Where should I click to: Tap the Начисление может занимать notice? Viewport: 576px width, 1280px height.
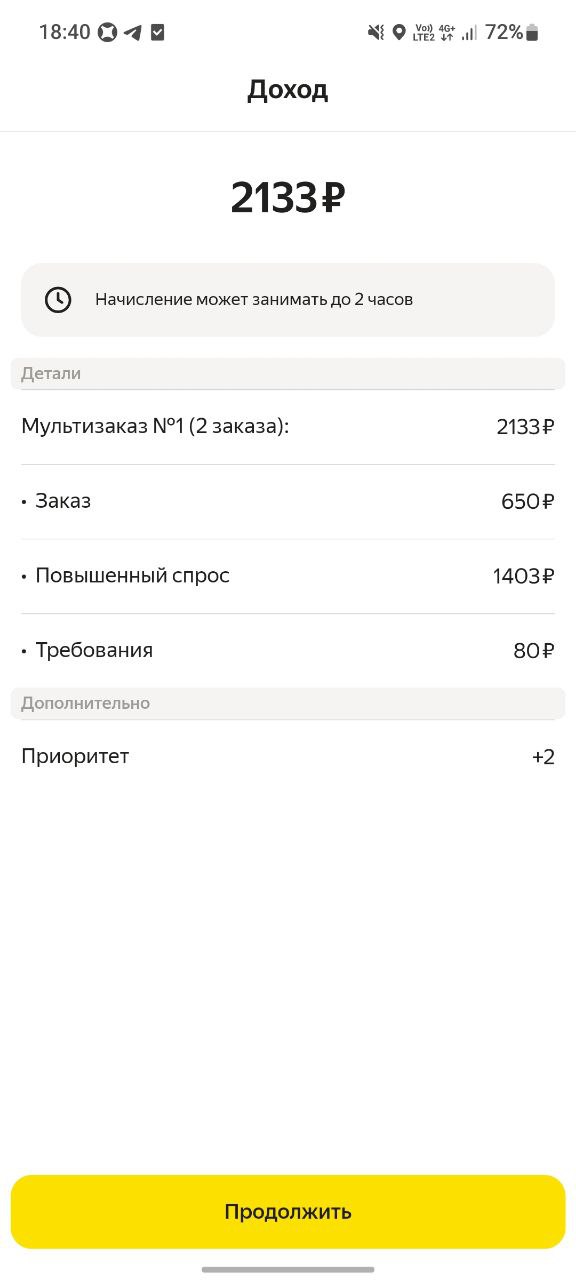288,299
